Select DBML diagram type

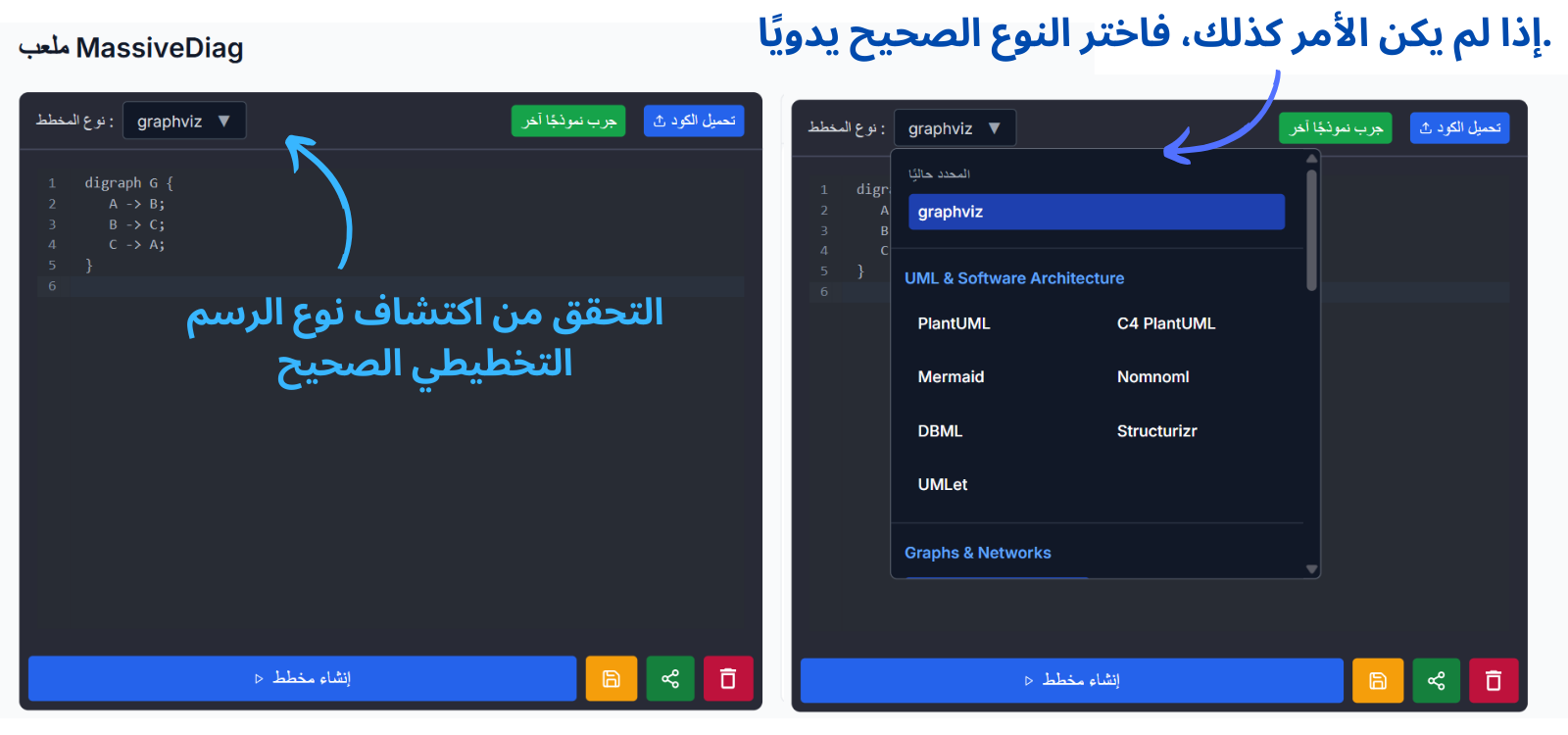(x=940, y=431)
